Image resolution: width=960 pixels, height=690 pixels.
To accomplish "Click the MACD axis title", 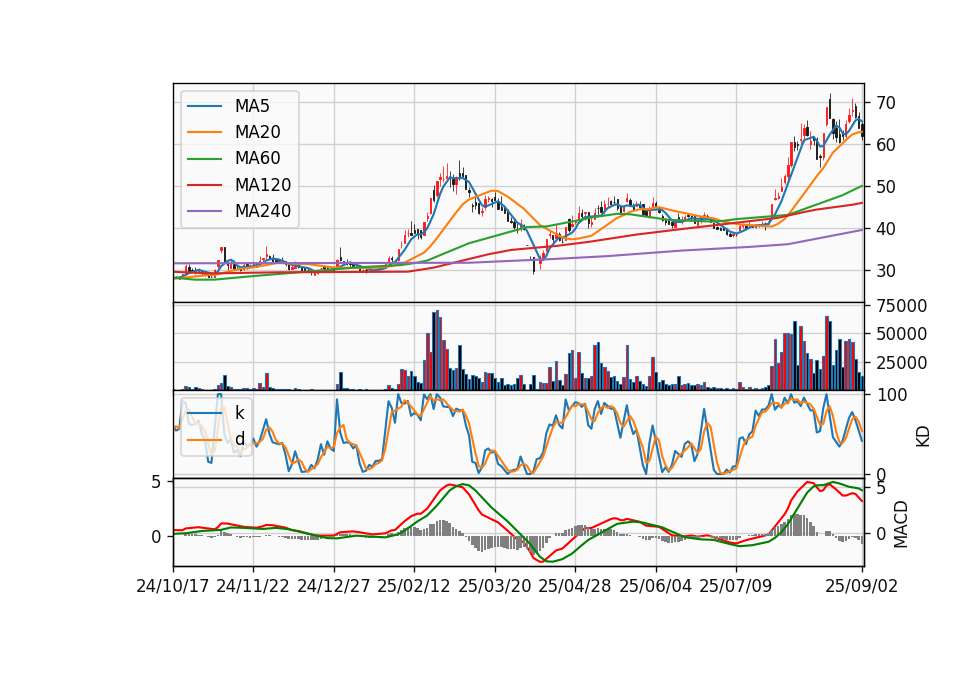I will point(901,524).
